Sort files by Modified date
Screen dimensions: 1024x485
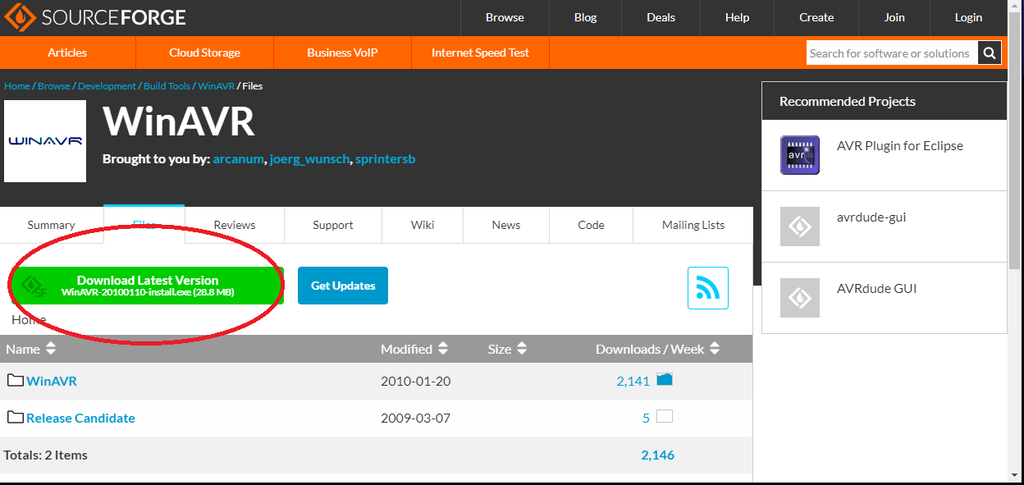pyautogui.click(x=414, y=349)
